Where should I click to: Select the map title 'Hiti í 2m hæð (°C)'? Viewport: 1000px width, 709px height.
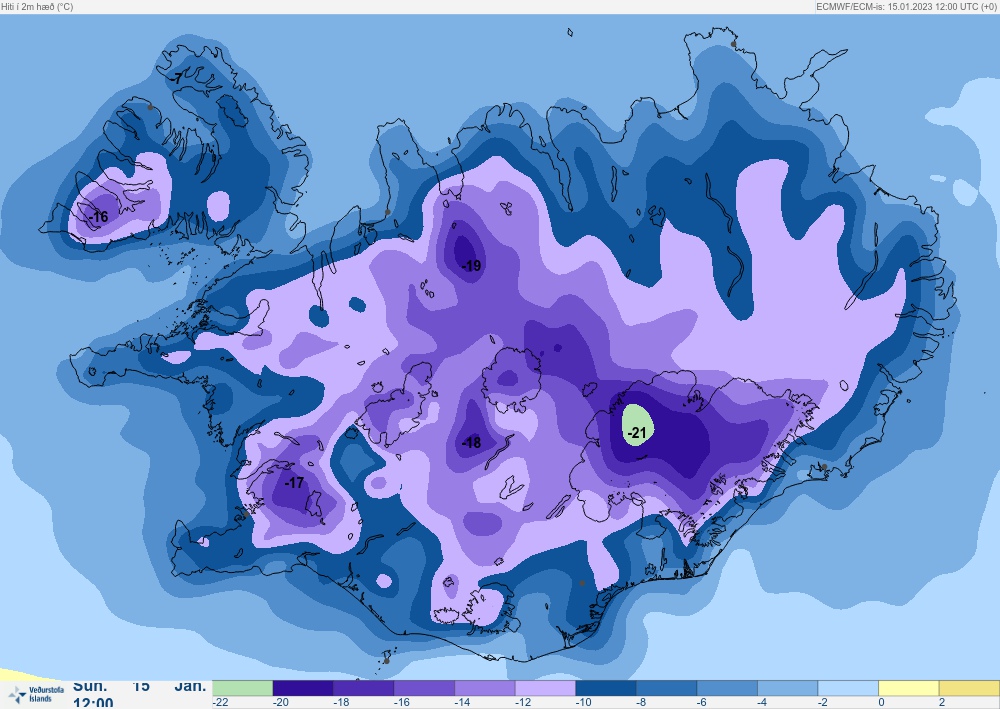point(38,6)
